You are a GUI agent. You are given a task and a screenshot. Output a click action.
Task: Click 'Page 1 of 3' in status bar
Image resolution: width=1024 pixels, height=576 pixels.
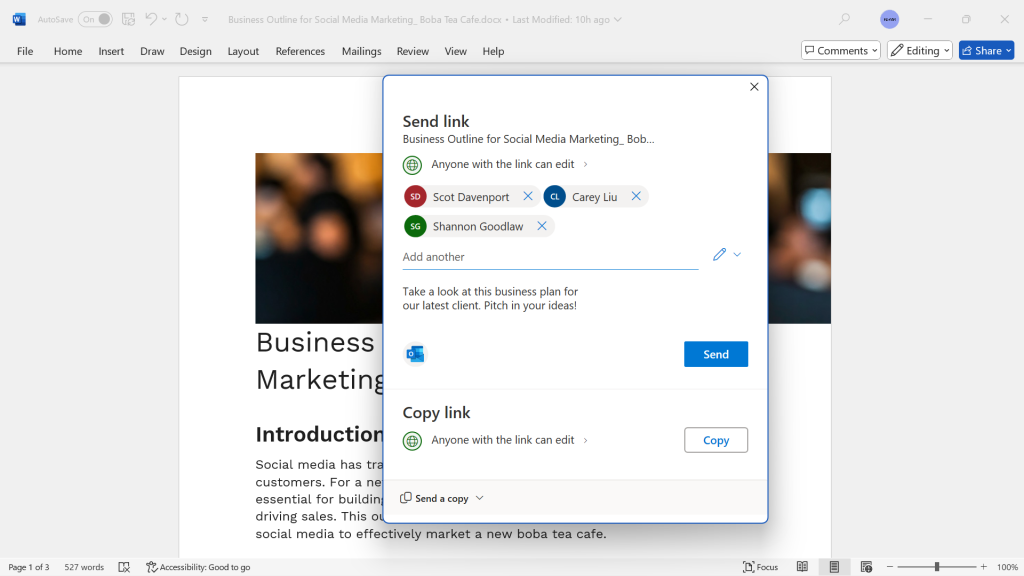point(29,567)
